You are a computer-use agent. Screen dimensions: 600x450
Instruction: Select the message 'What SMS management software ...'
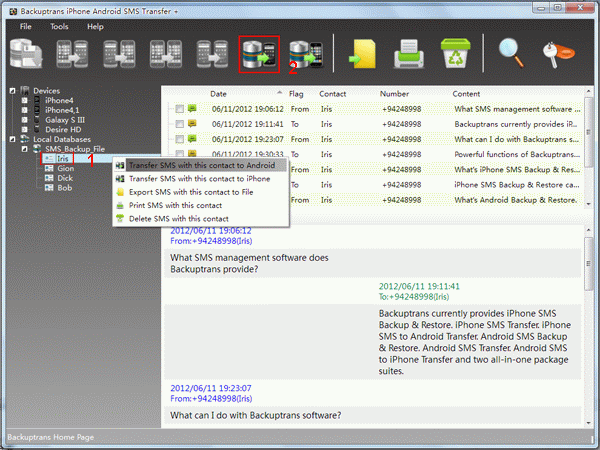517,109
